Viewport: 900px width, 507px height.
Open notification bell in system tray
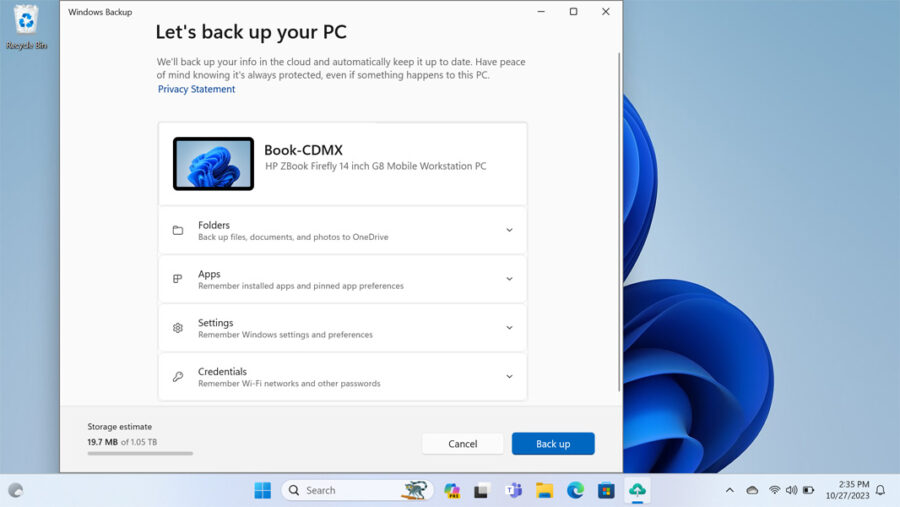click(x=880, y=490)
